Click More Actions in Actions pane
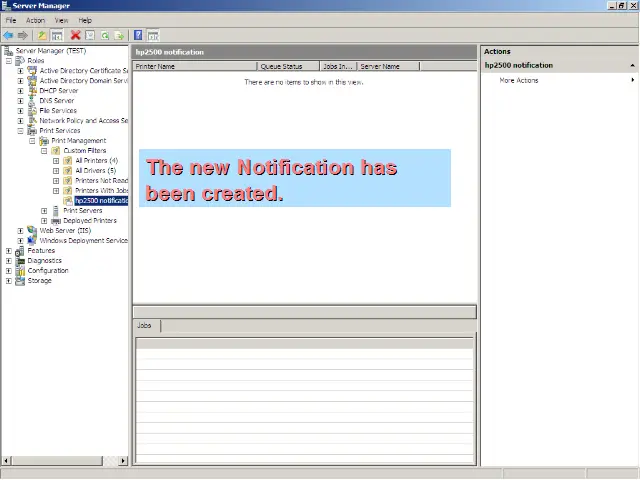The width and height of the screenshot is (640, 480). click(519, 80)
